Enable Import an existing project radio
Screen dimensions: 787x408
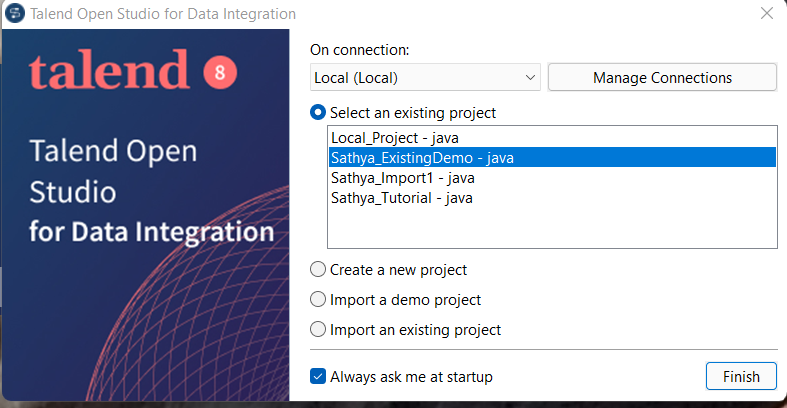click(318, 329)
